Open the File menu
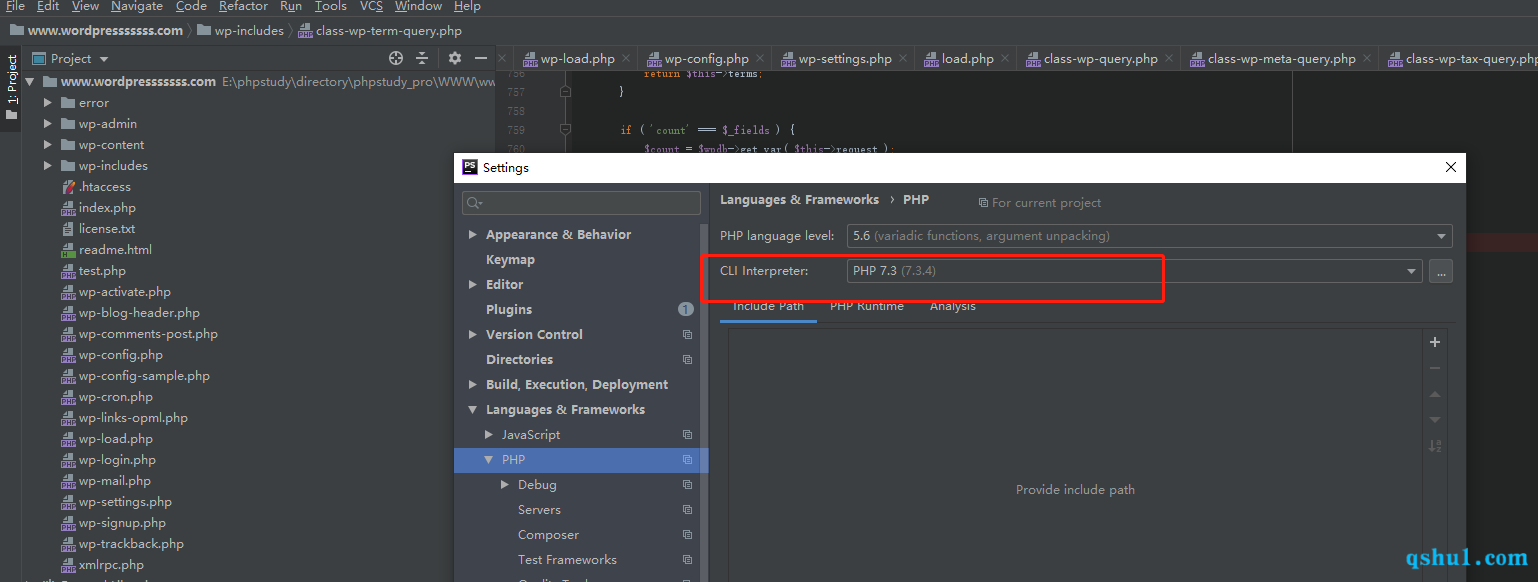This screenshot has width=1538, height=582. point(16,6)
